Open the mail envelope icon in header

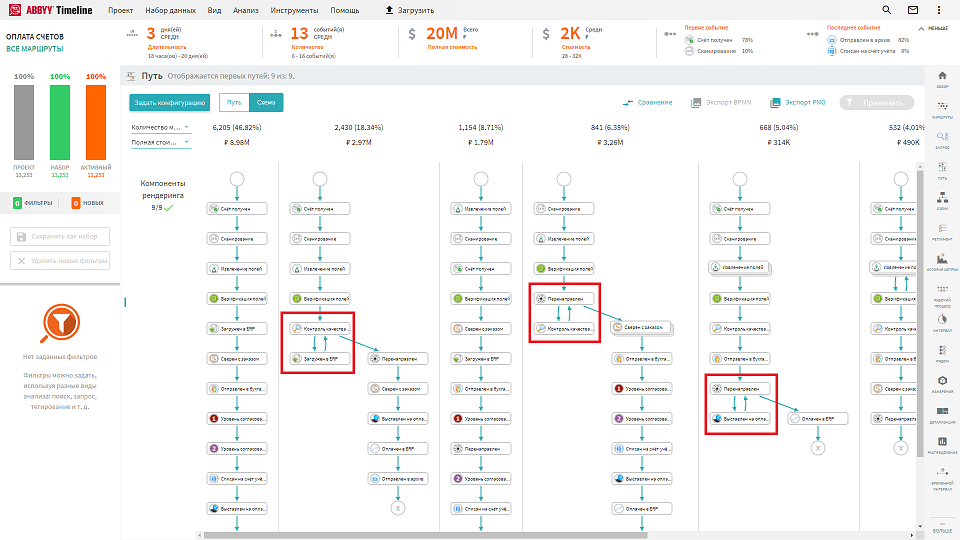(x=913, y=10)
